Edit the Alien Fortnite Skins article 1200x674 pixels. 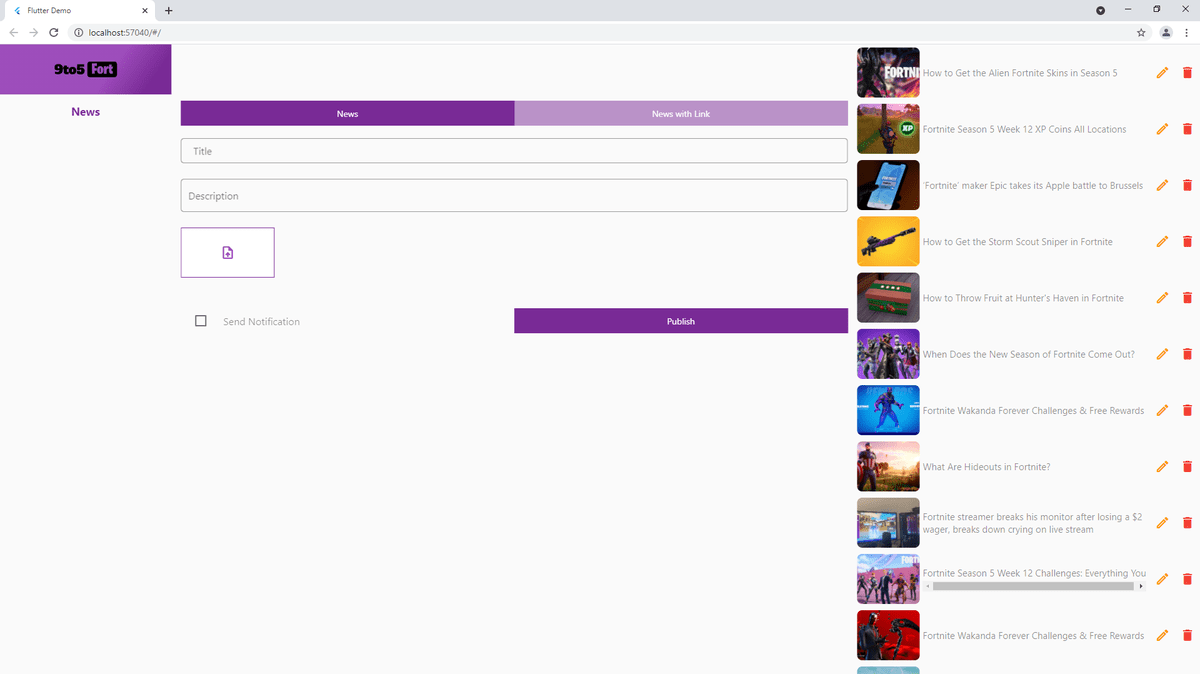point(1162,72)
